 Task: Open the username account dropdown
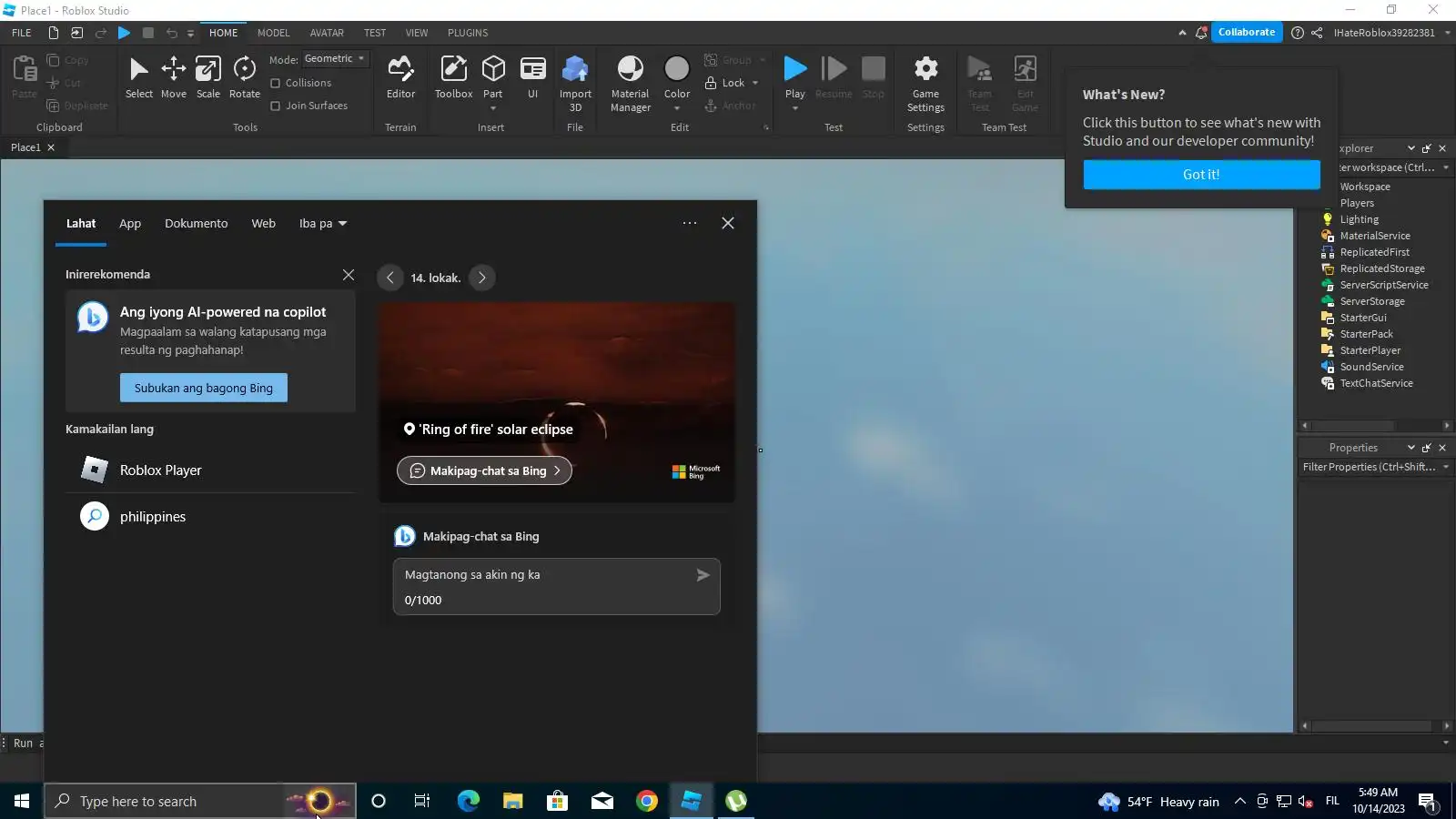tap(1448, 33)
